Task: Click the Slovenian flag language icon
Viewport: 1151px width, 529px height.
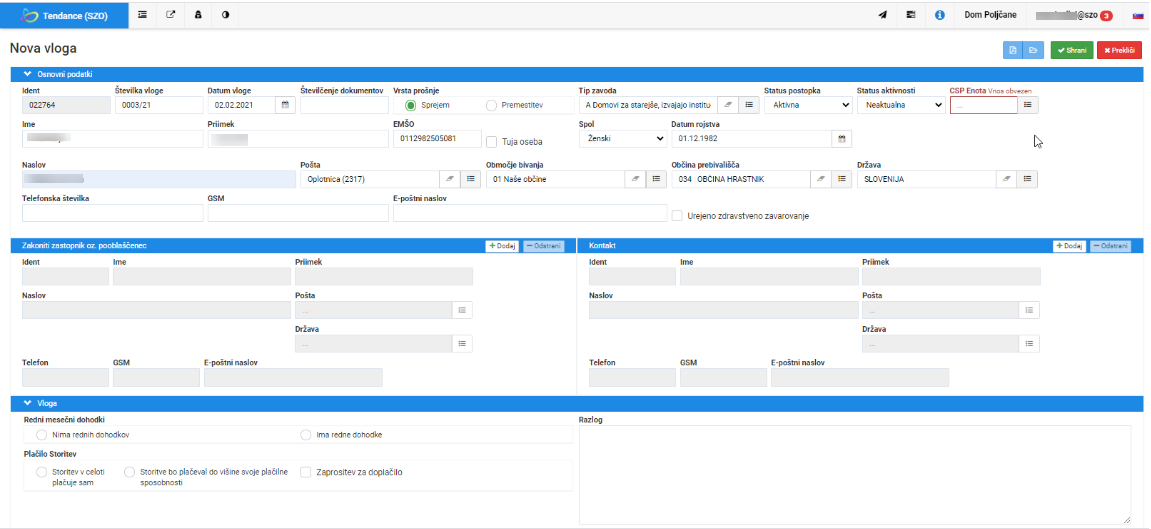Action: click(1137, 15)
